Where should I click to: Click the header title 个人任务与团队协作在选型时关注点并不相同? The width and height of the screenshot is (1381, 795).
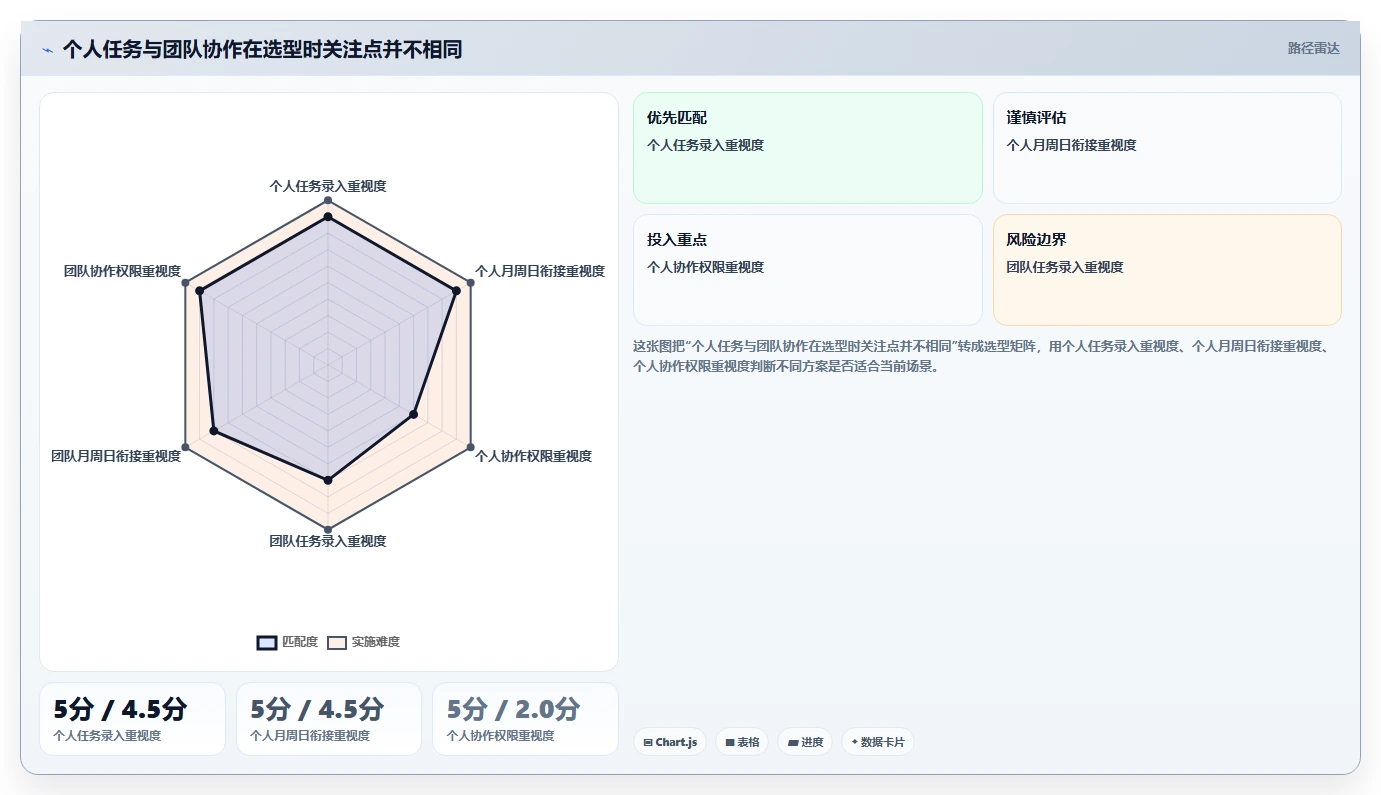pos(262,49)
